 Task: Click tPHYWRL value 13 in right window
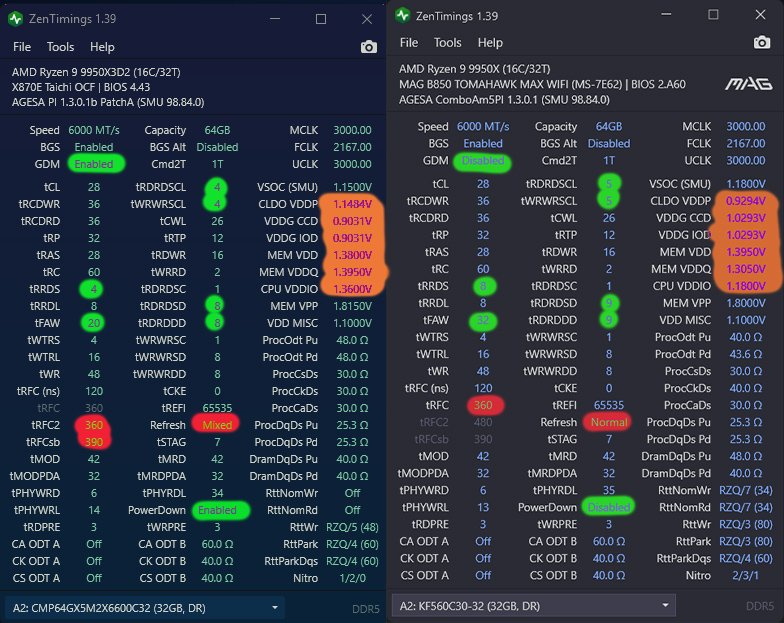(483, 507)
